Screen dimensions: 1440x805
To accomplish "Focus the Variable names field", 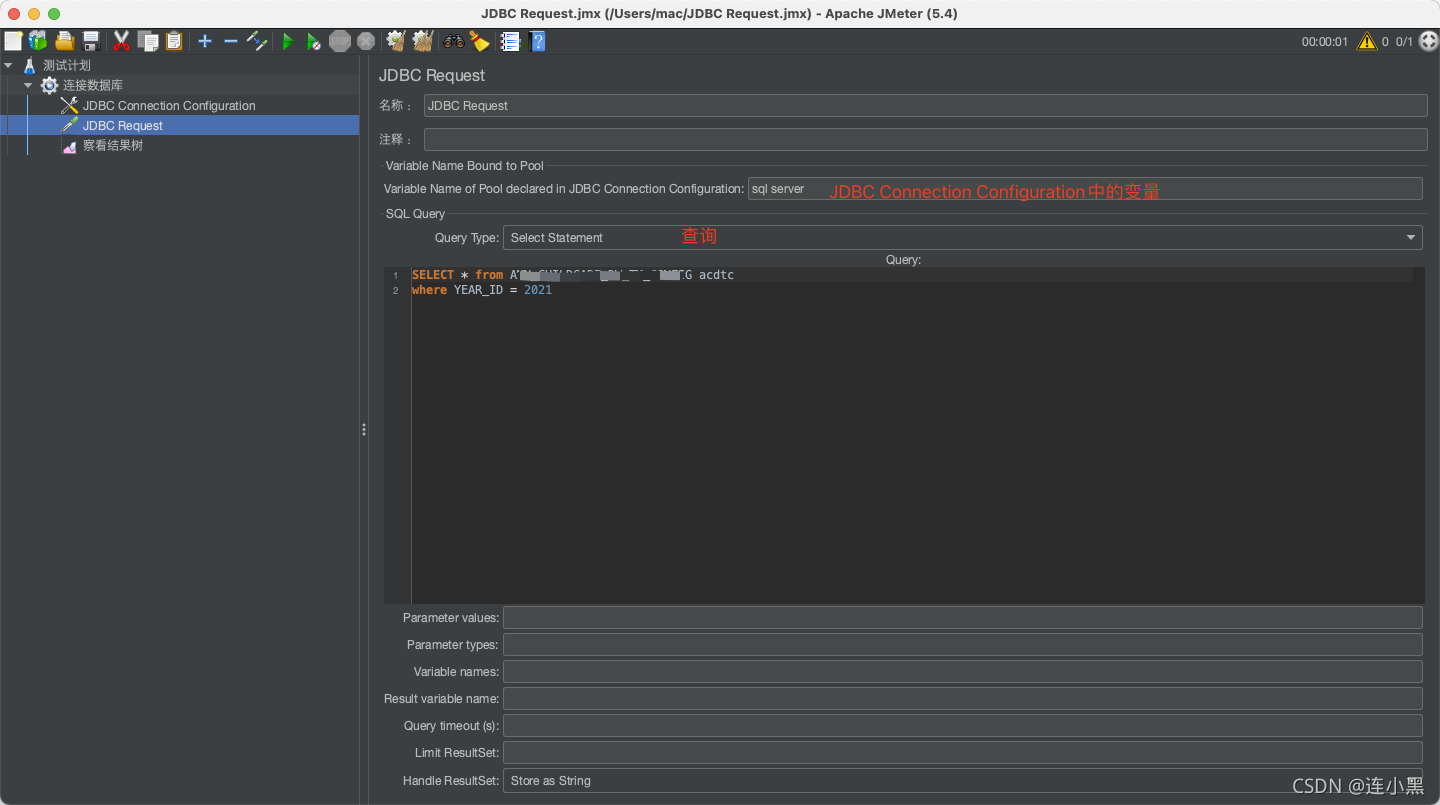I will [963, 671].
